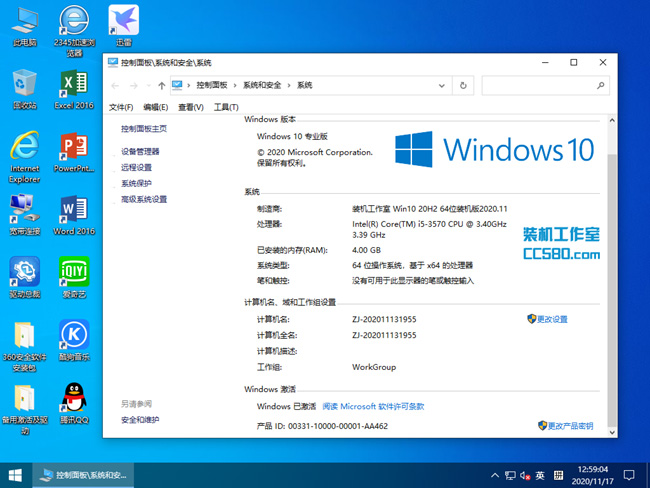The image size is (650, 488).
Task: Launch Excel 2016 desktop shortcut
Action: click(x=74, y=89)
